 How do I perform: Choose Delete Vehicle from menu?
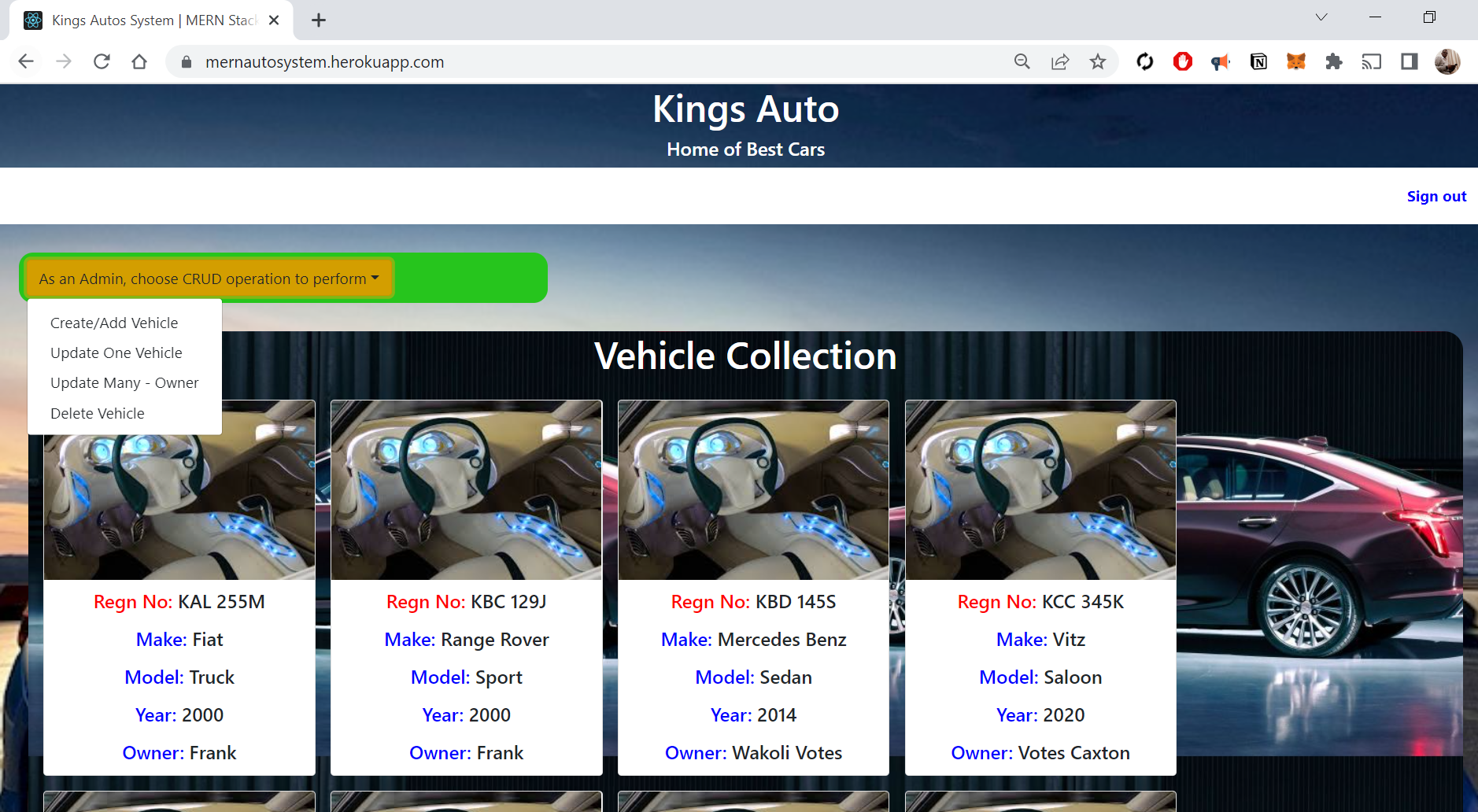click(x=98, y=414)
